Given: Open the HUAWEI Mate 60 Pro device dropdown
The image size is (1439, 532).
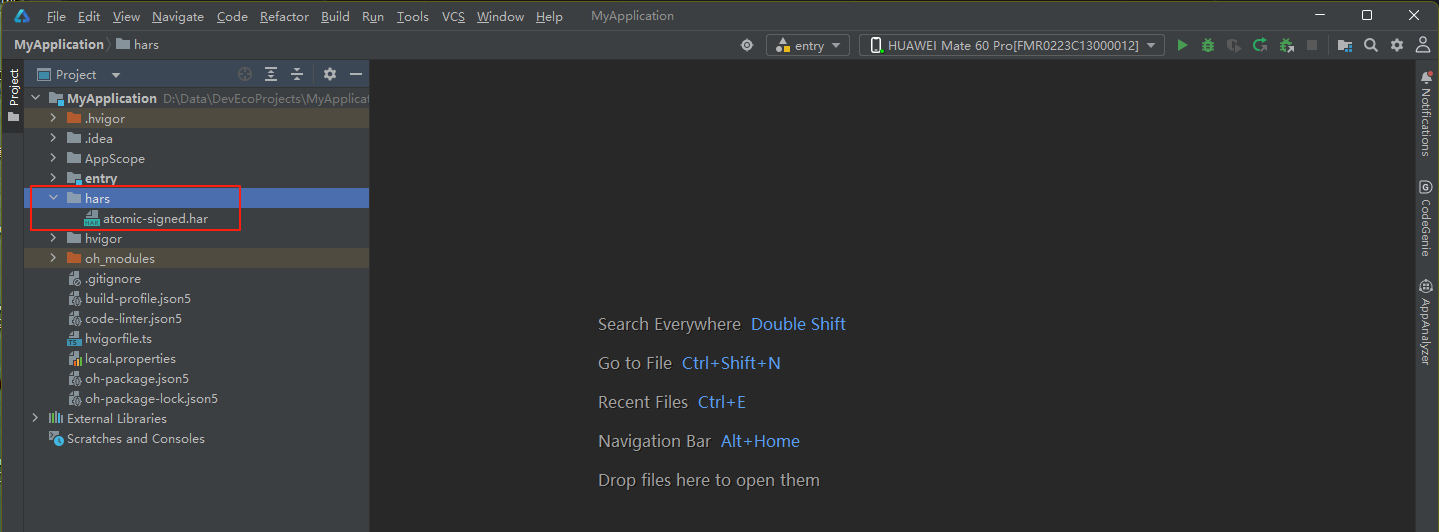Looking at the screenshot, I should pos(1012,45).
